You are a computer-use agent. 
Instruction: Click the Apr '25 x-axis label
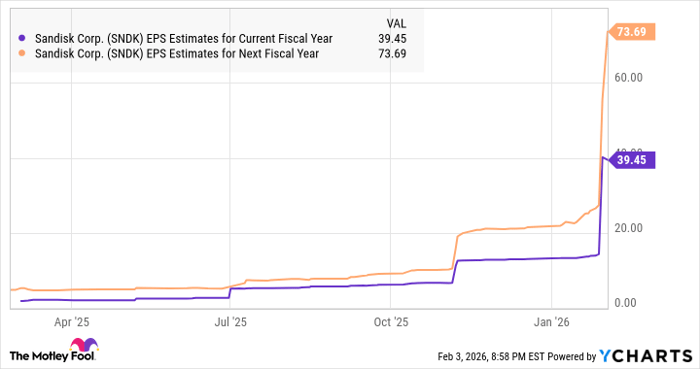point(71,322)
